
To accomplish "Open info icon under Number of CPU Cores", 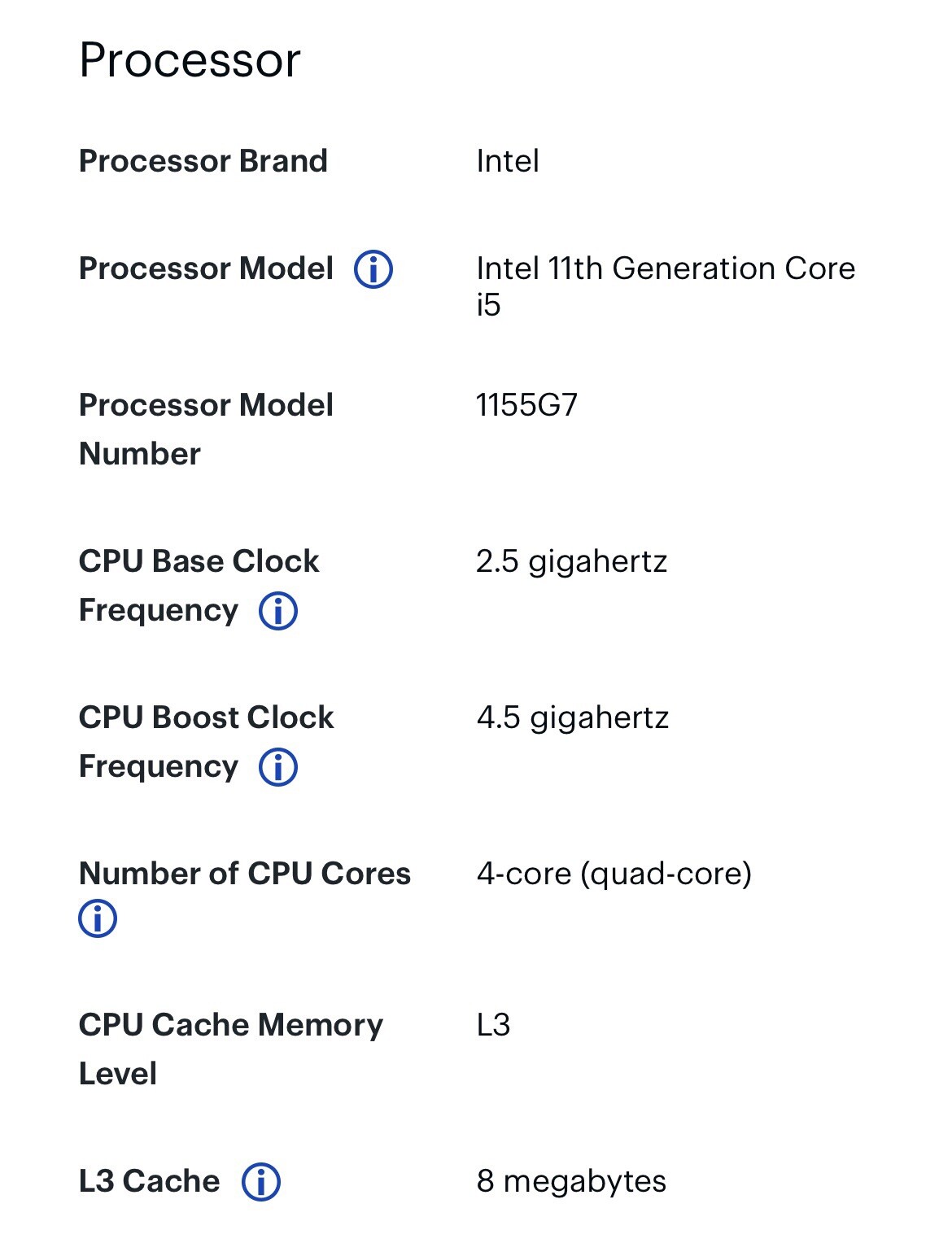I will point(98,918).
